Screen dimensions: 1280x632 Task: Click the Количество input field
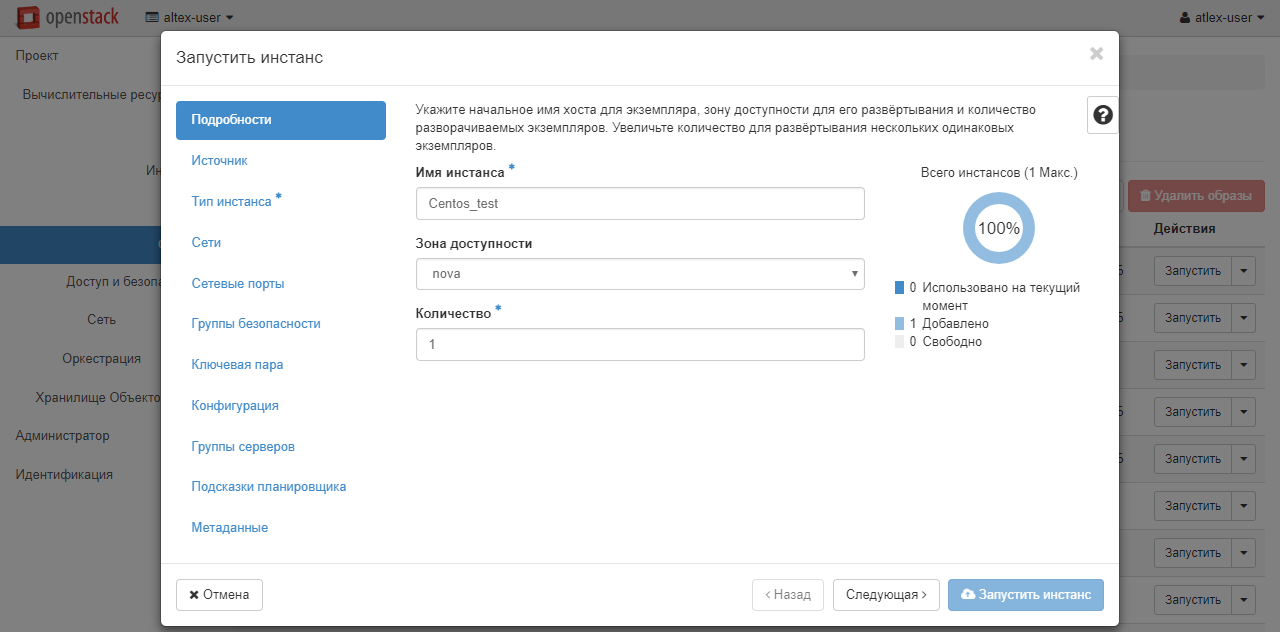[640, 344]
